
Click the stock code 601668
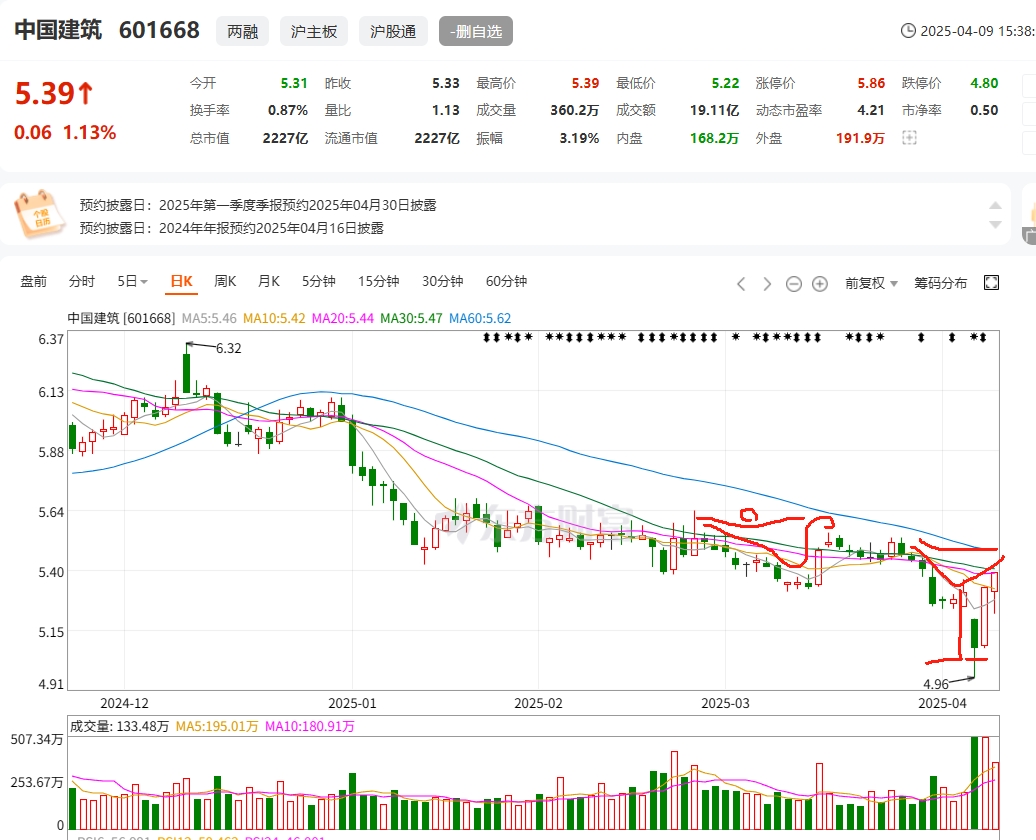(159, 30)
